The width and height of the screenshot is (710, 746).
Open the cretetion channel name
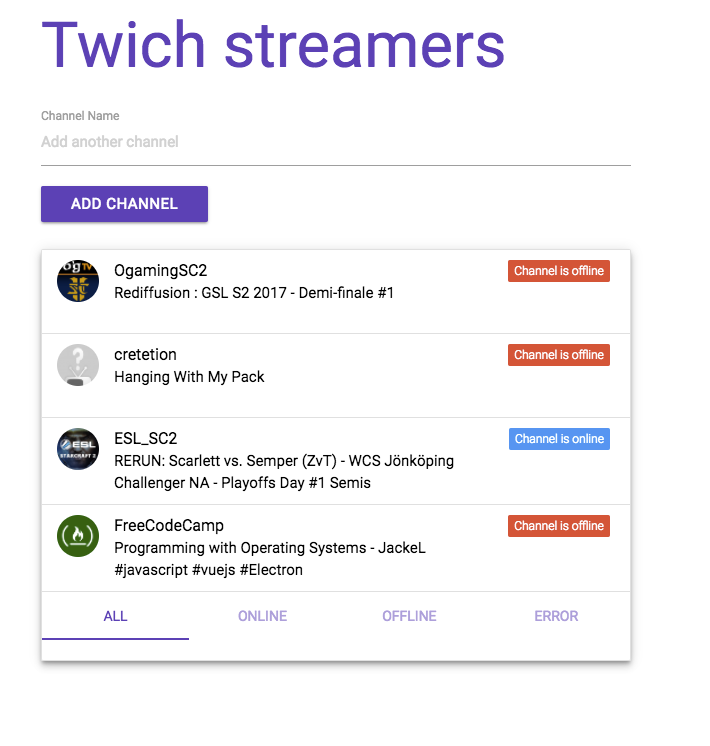[145, 354]
